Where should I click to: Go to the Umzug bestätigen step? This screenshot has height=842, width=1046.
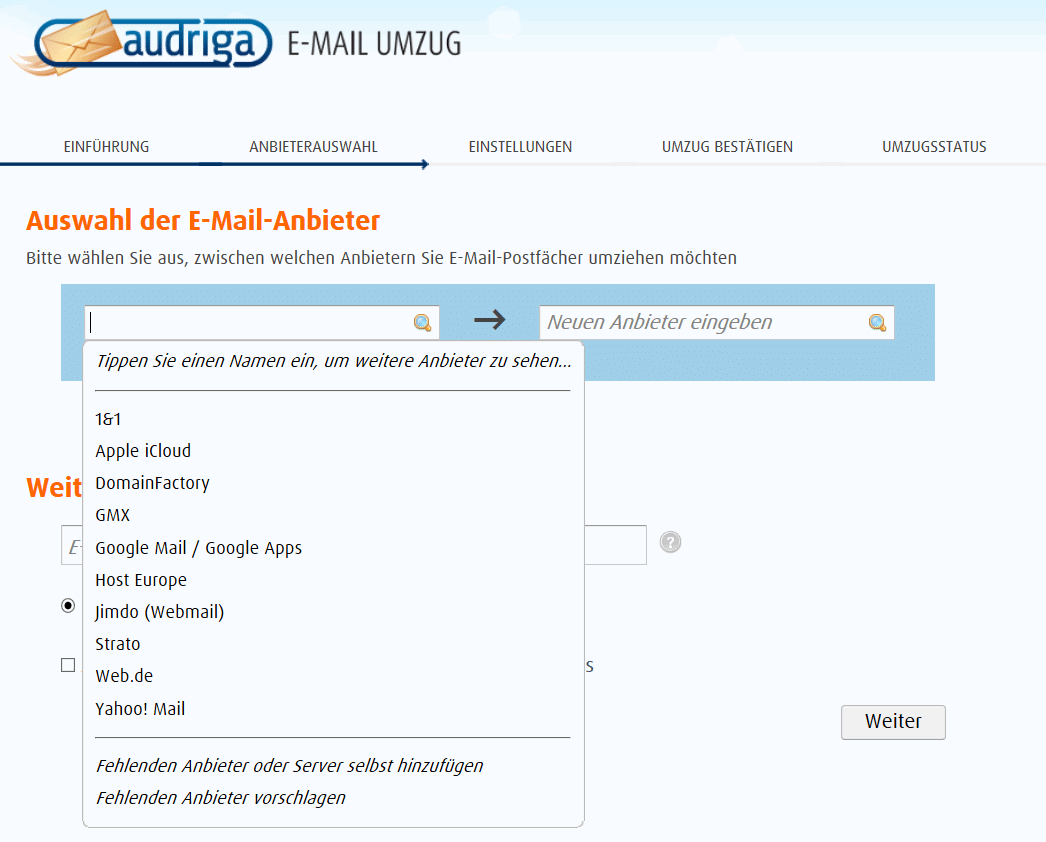727,147
